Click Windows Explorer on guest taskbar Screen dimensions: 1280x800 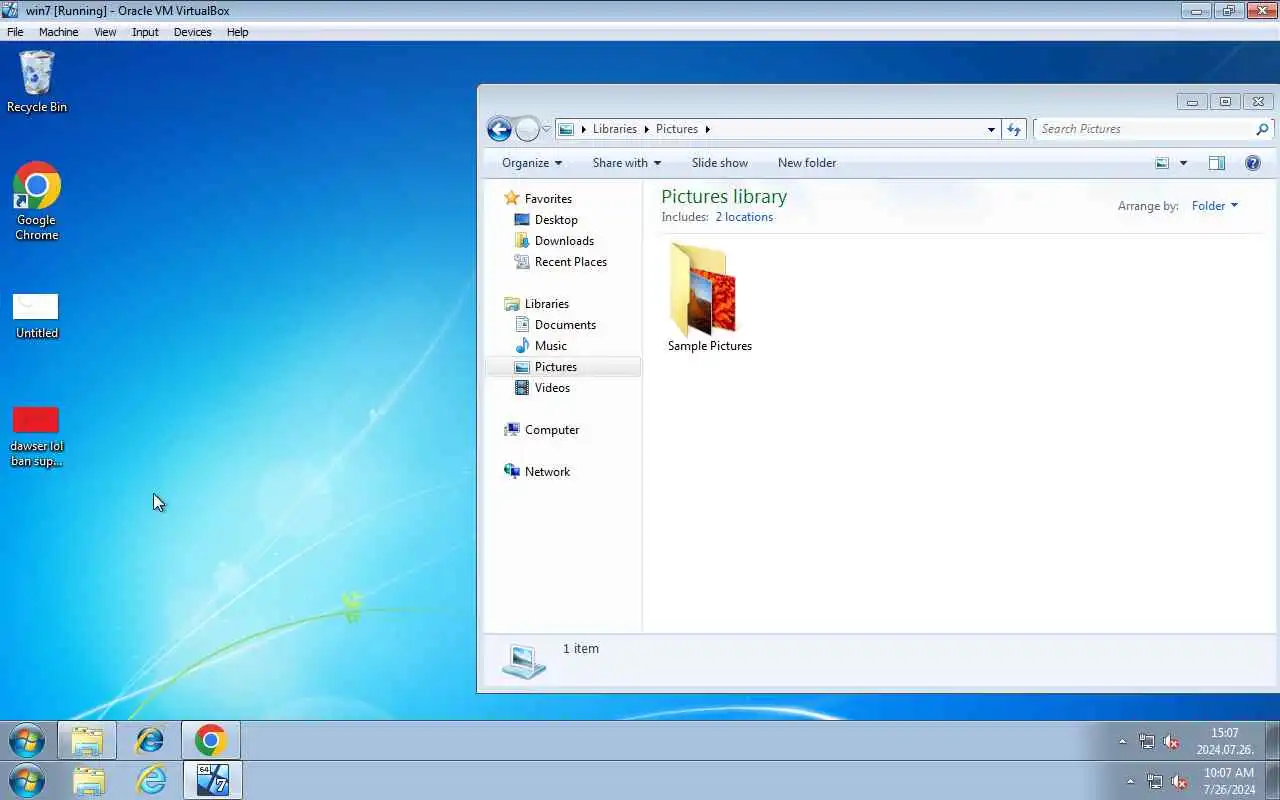87,741
